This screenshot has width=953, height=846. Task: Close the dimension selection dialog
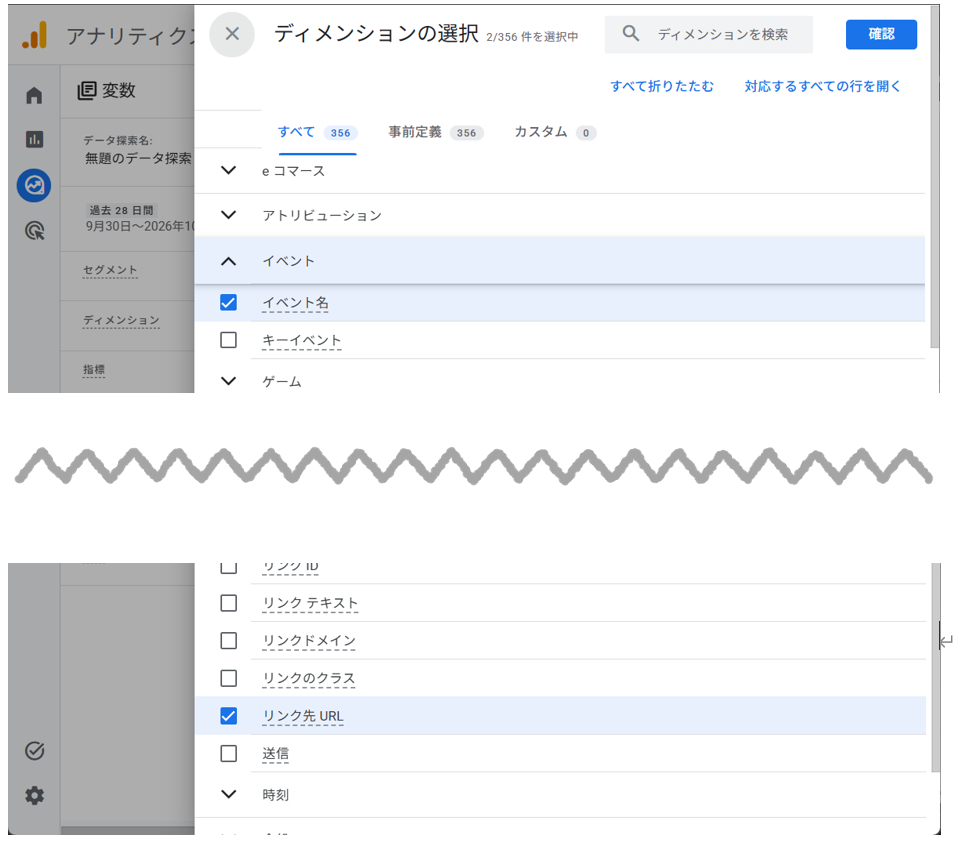pyautogui.click(x=232, y=34)
